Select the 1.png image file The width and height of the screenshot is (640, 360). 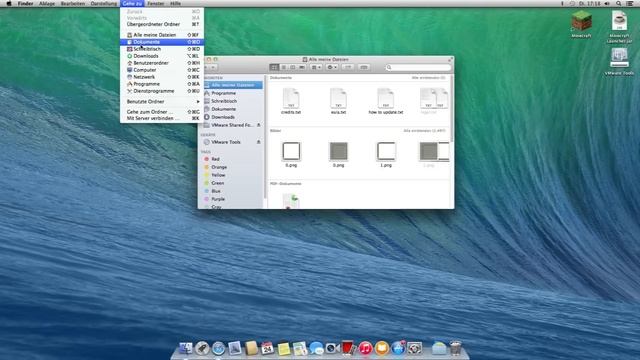pyautogui.click(x=386, y=154)
